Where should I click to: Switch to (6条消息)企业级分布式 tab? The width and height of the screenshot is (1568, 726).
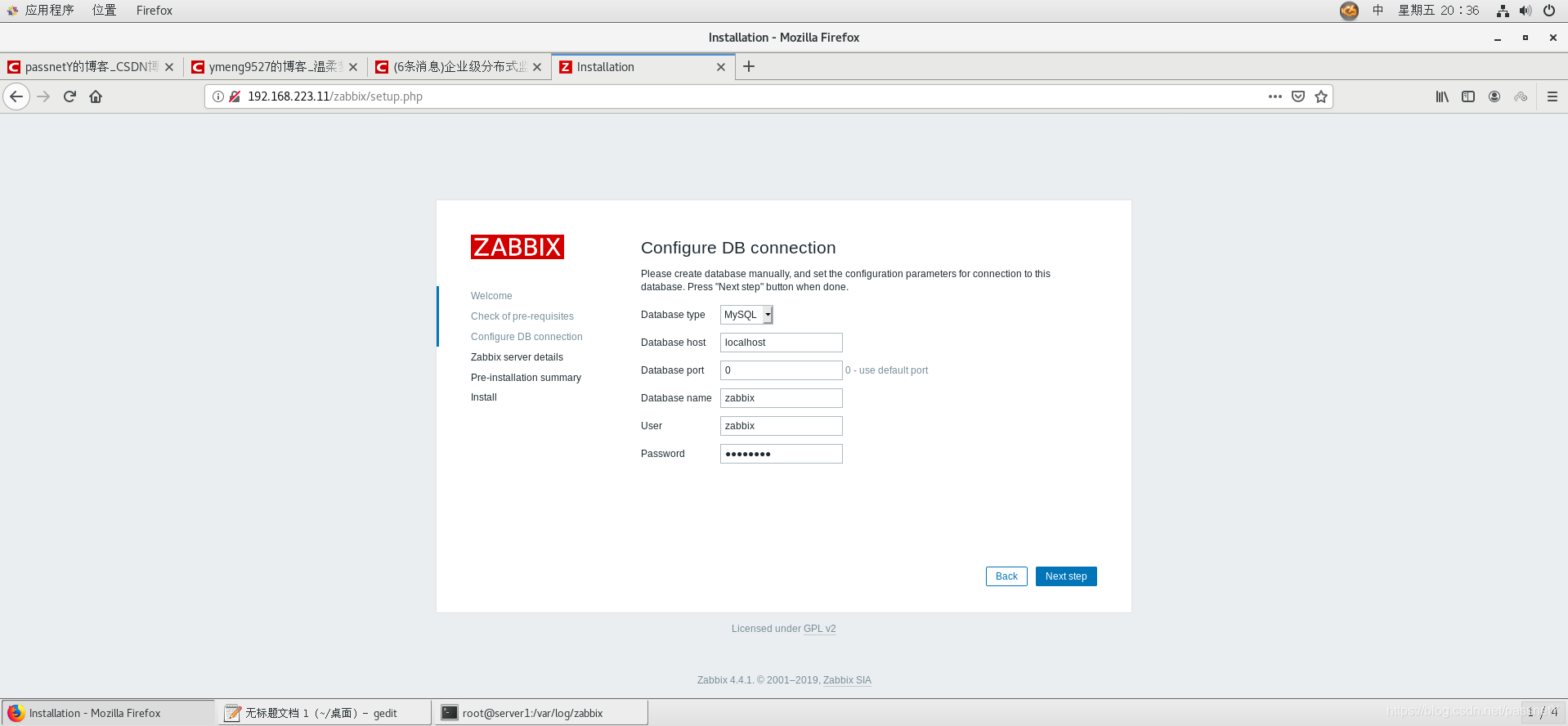(459, 67)
